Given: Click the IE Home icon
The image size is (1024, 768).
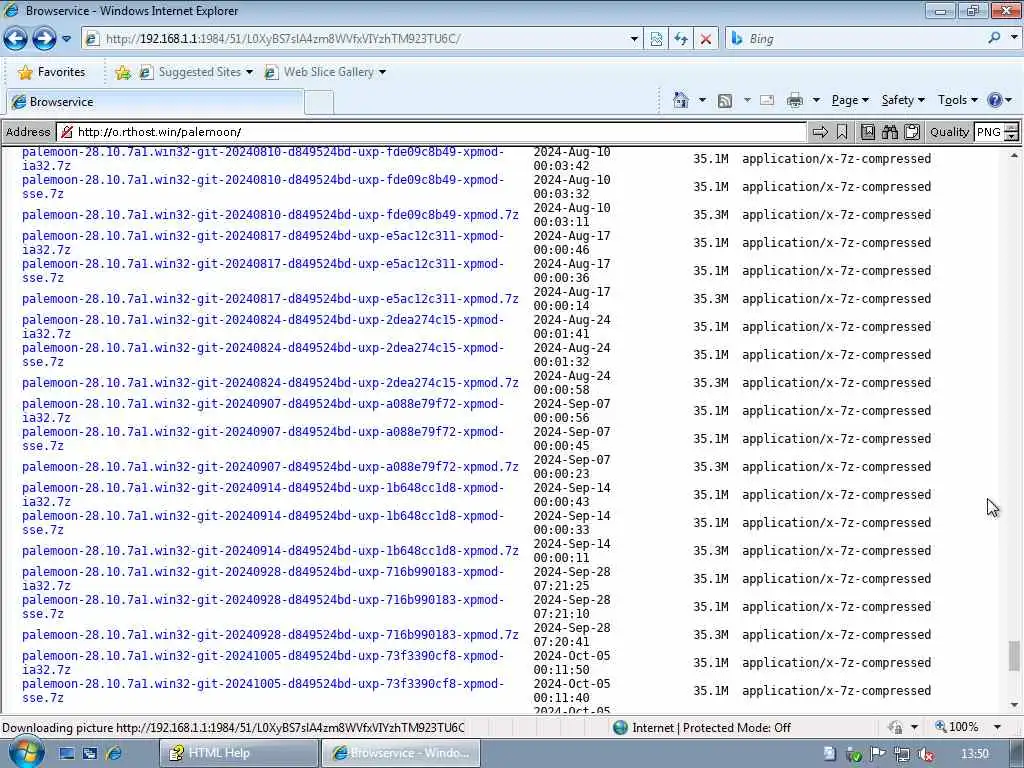Looking at the screenshot, I should point(680,100).
